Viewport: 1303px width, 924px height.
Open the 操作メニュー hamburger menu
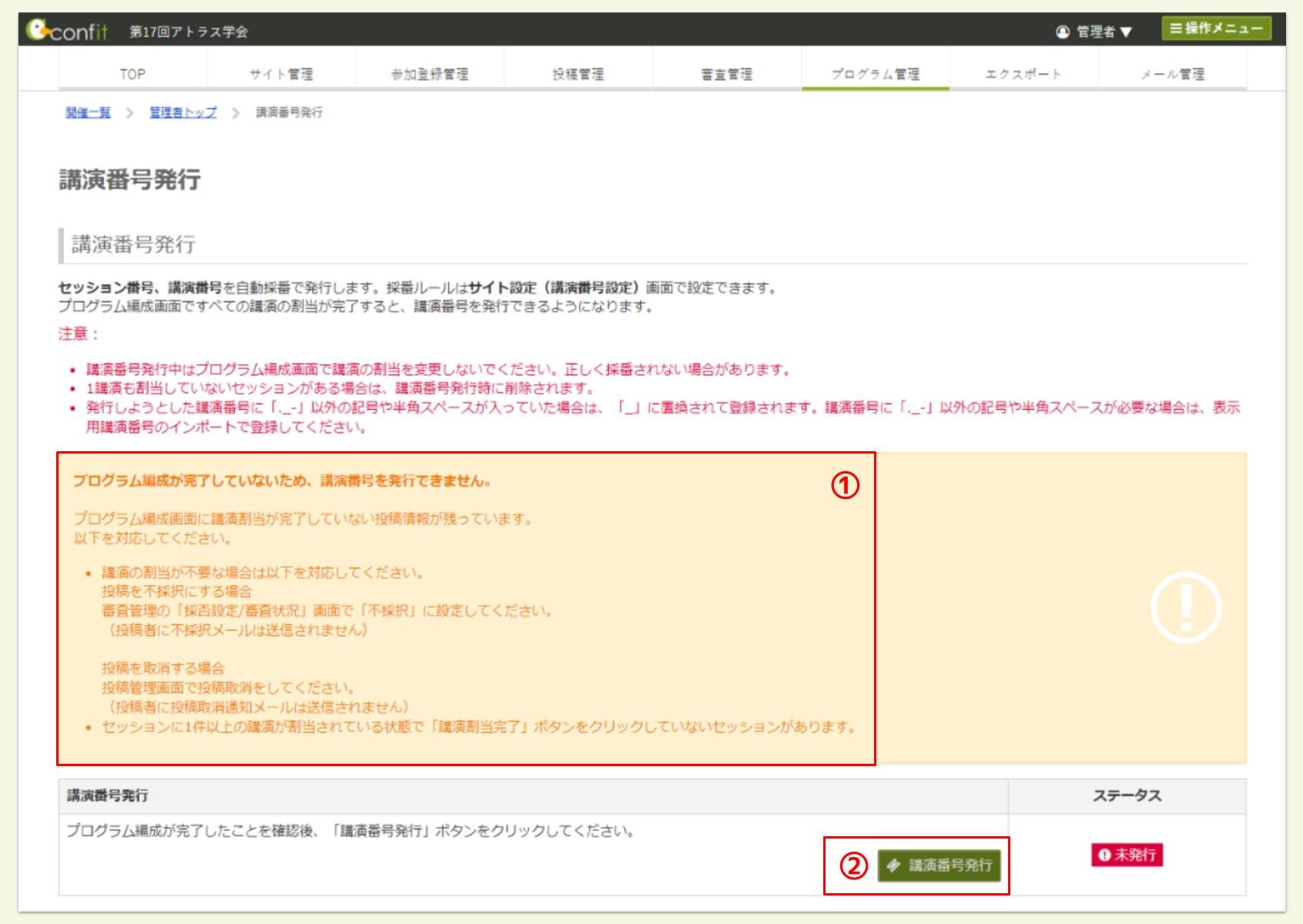(x=1216, y=28)
